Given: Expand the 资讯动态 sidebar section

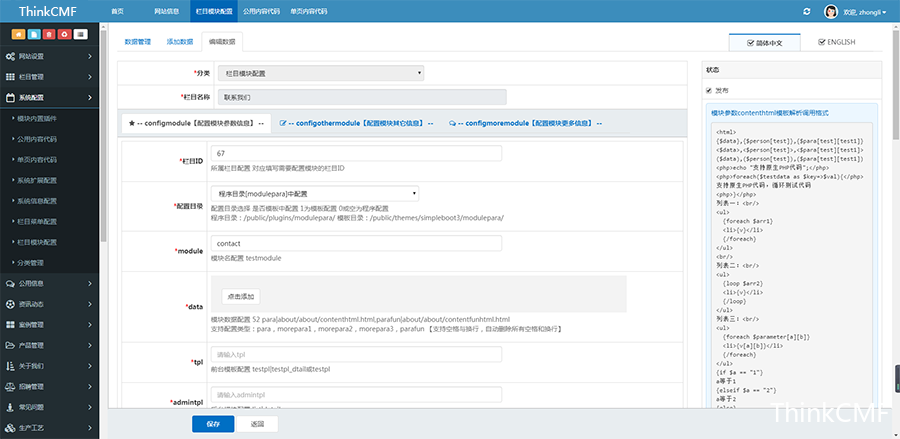Looking at the screenshot, I should (x=49, y=304).
